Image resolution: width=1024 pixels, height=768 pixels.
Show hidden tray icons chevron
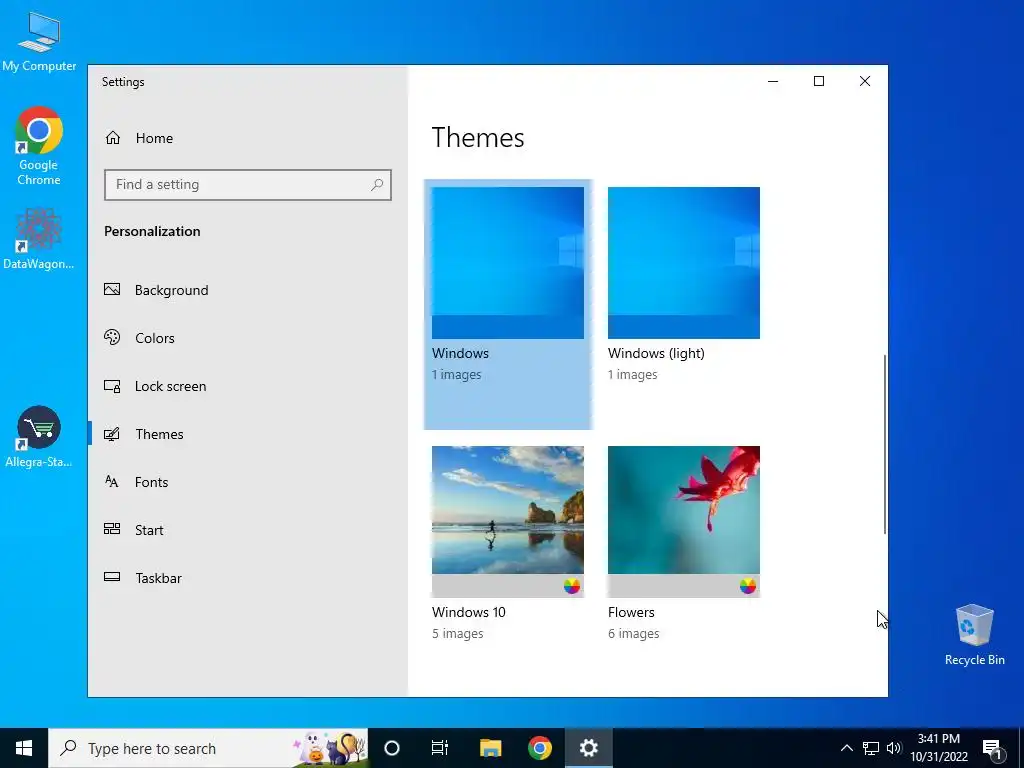(x=846, y=748)
